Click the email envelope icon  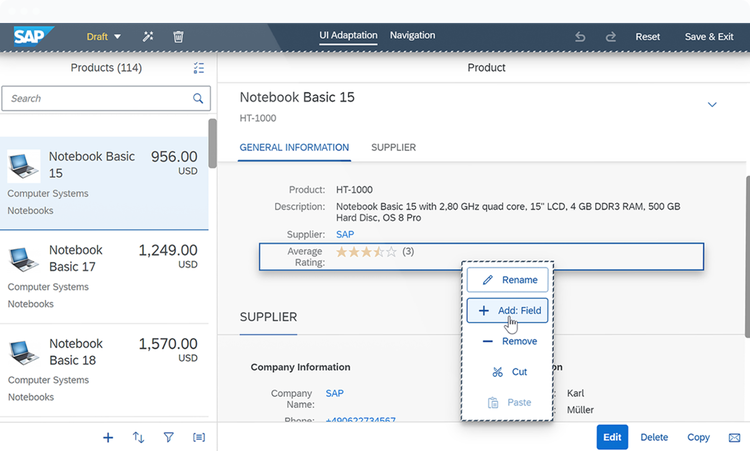click(734, 437)
